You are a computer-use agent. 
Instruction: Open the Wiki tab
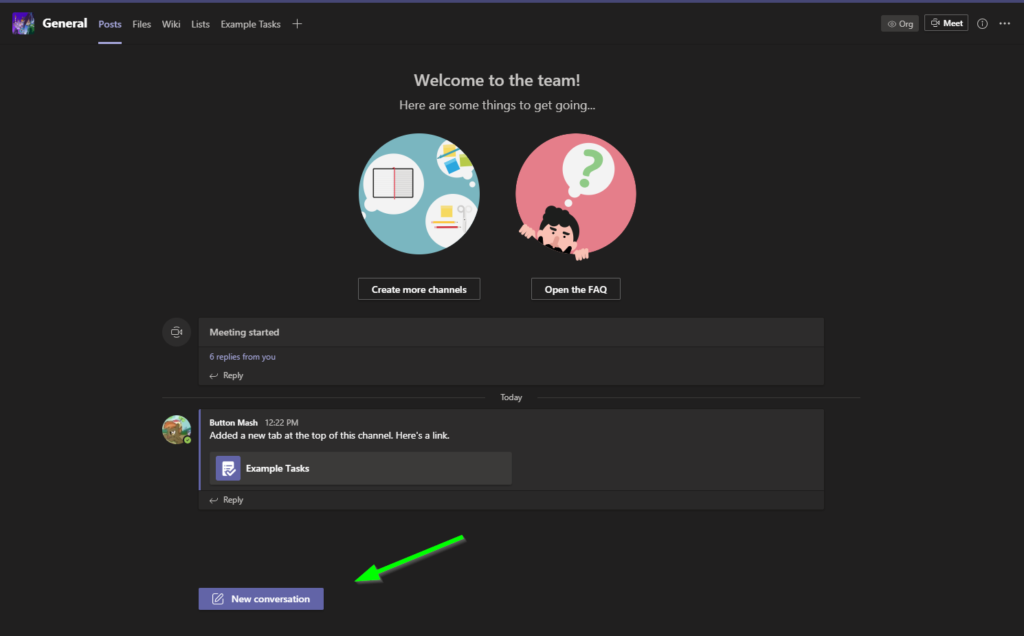click(171, 24)
